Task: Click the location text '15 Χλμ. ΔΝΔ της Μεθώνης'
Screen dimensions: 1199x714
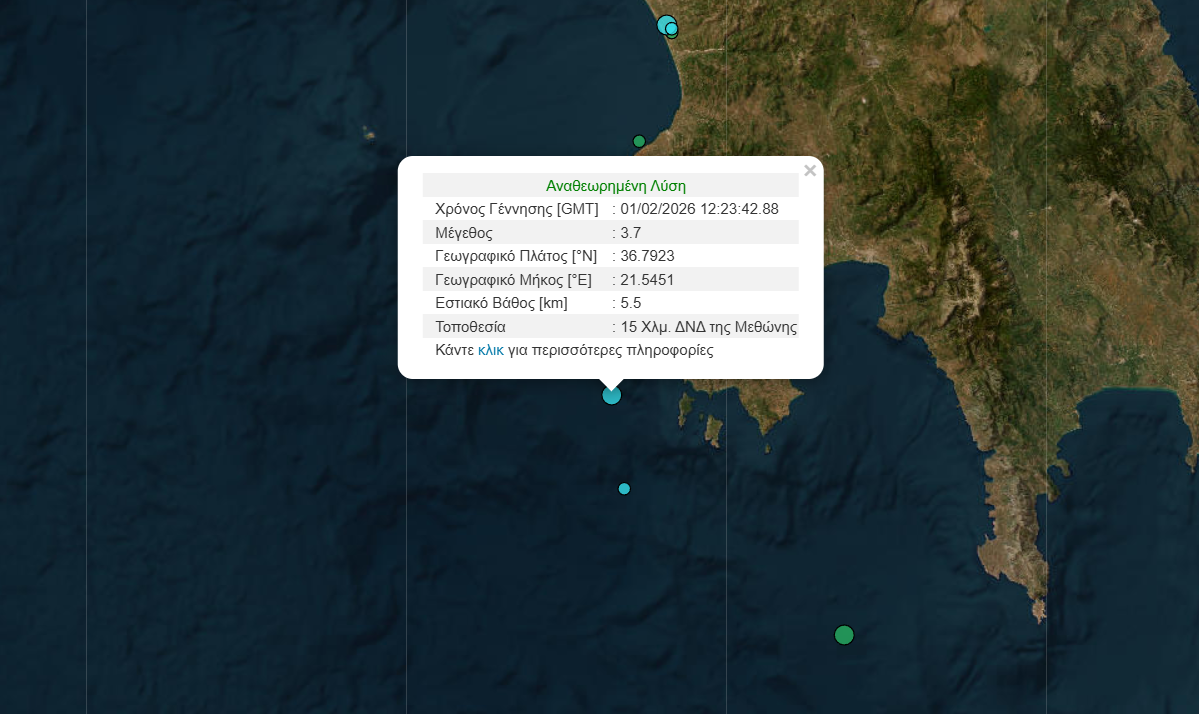Action: pyautogui.click(x=708, y=327)
